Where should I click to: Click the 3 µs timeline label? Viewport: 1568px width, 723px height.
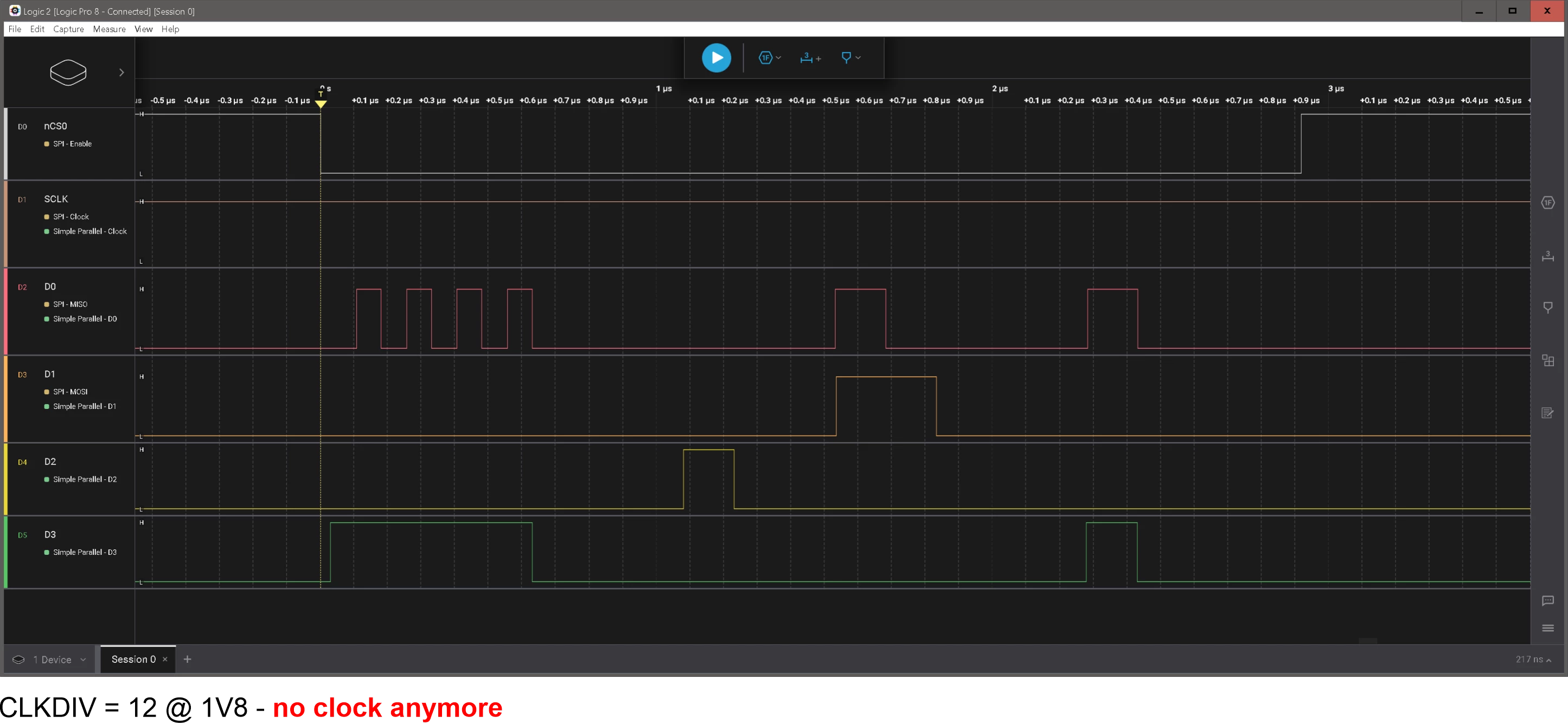click(x=1336, y=89)
